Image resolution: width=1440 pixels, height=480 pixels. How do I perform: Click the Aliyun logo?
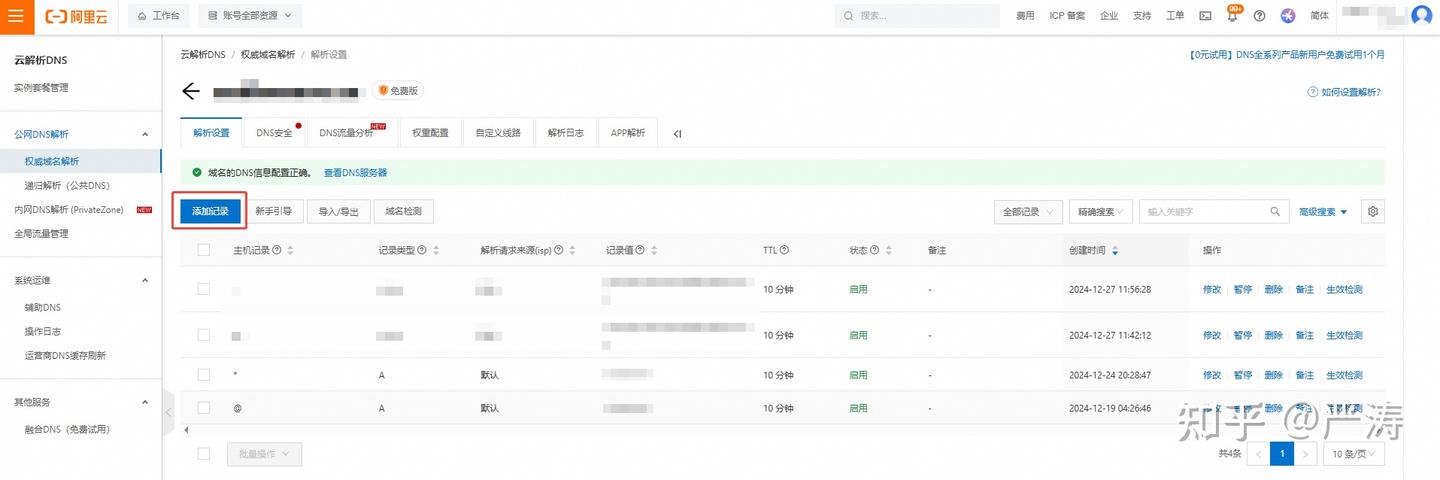pos(75,16)
